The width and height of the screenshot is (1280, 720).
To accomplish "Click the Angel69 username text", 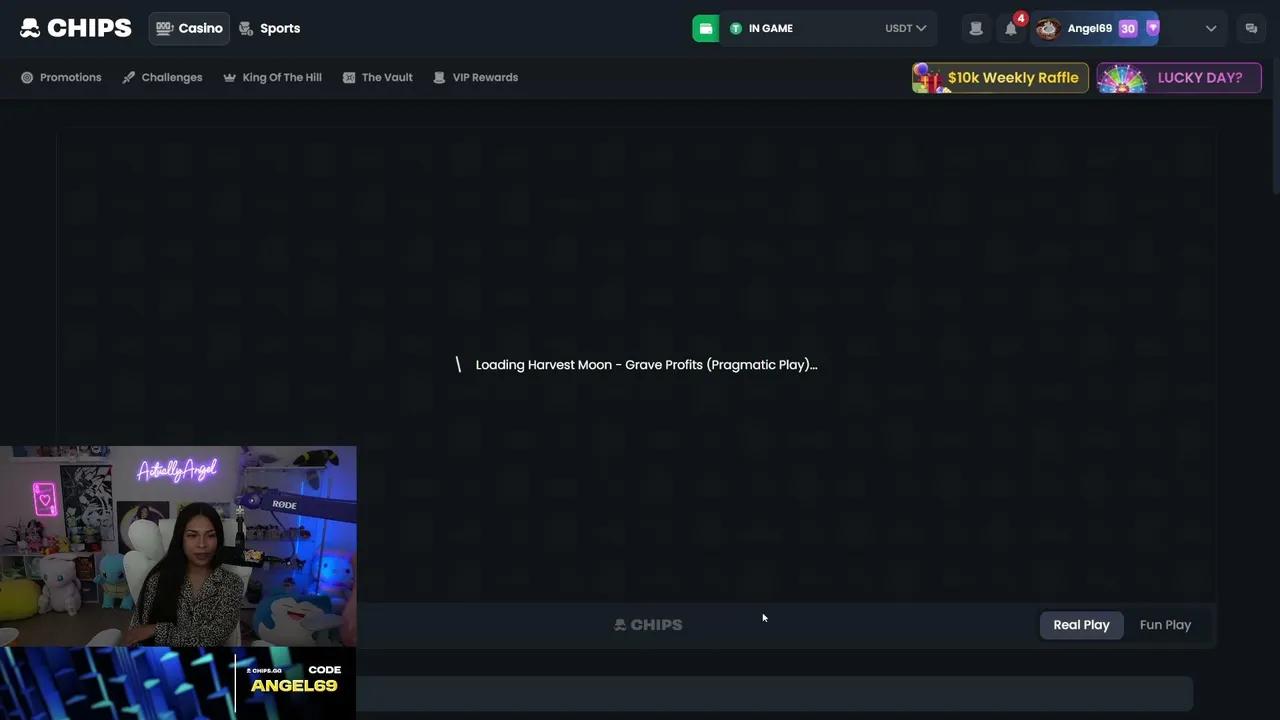I will tap(1090, 28).
